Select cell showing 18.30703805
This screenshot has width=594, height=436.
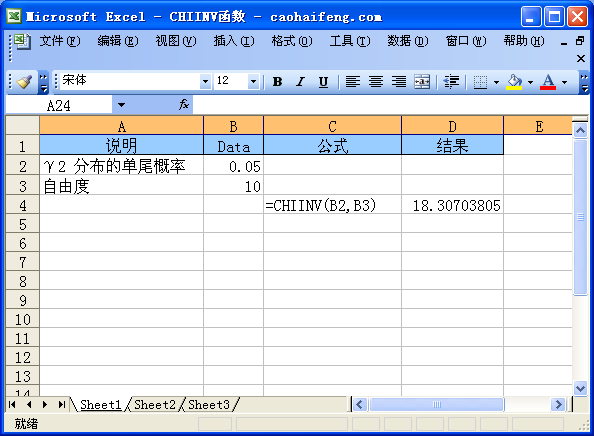click(452, 205)
